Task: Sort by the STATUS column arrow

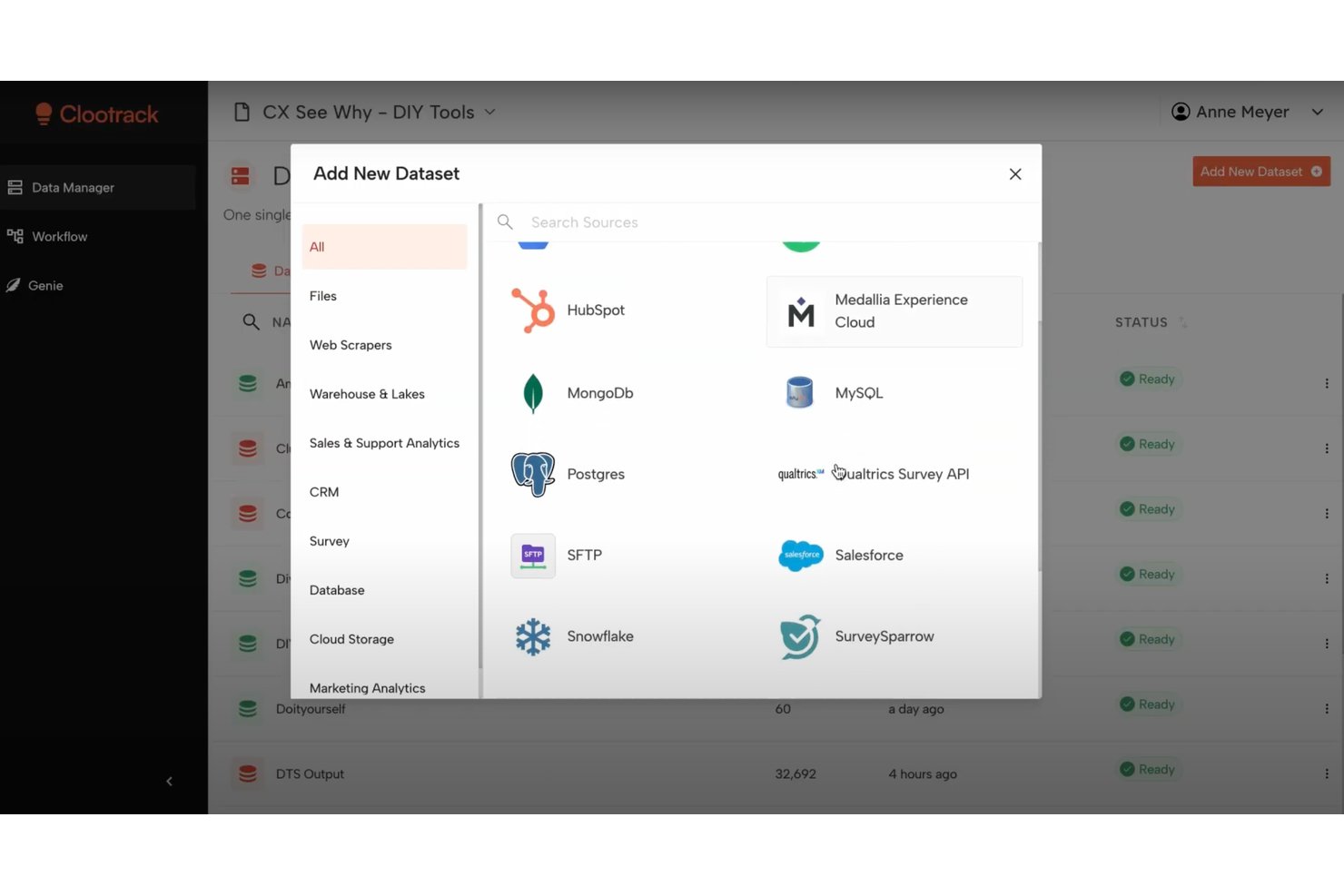Action: pos(1182,322)
